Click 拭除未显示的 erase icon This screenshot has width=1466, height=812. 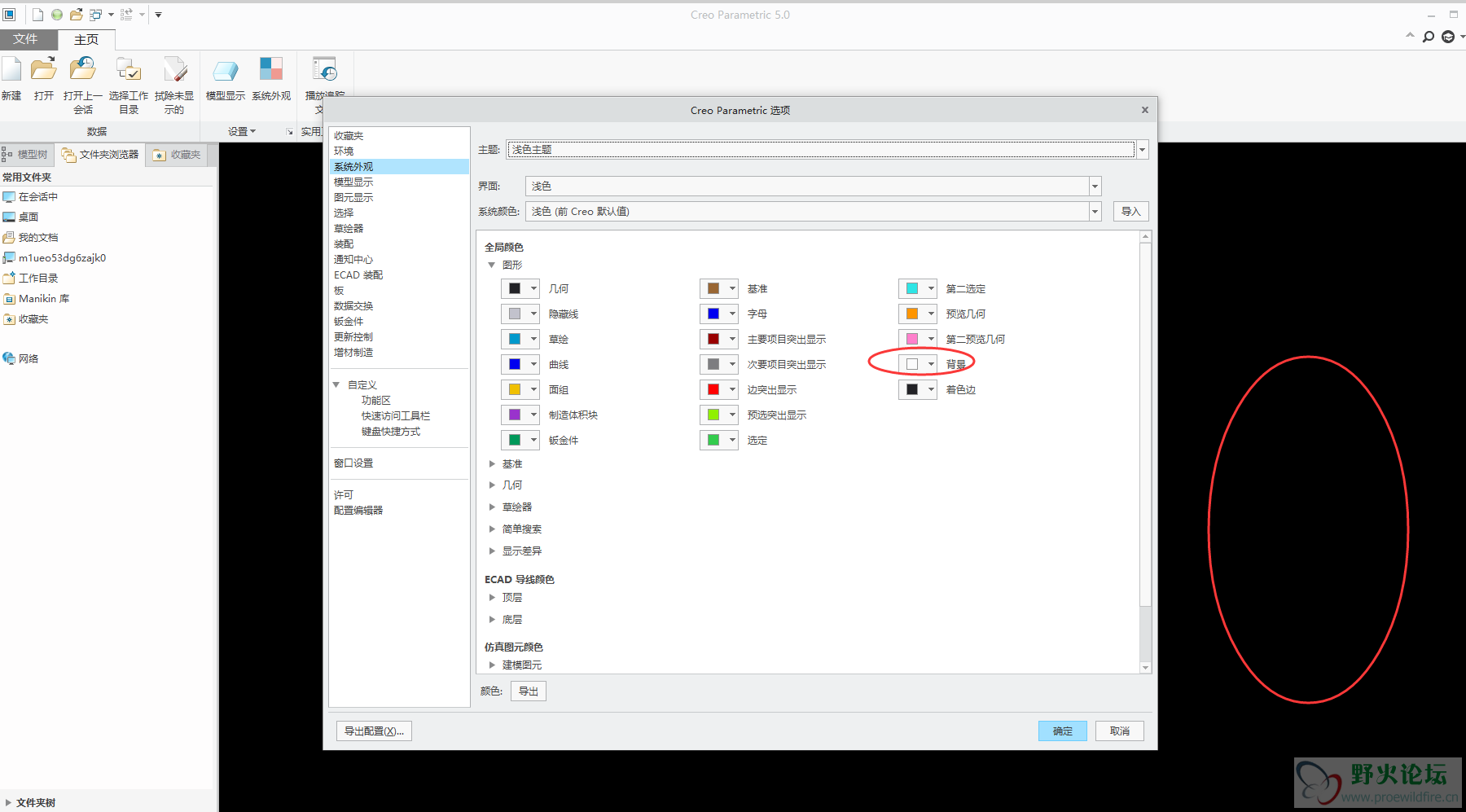pyautogui.click(x=174, y=70)
